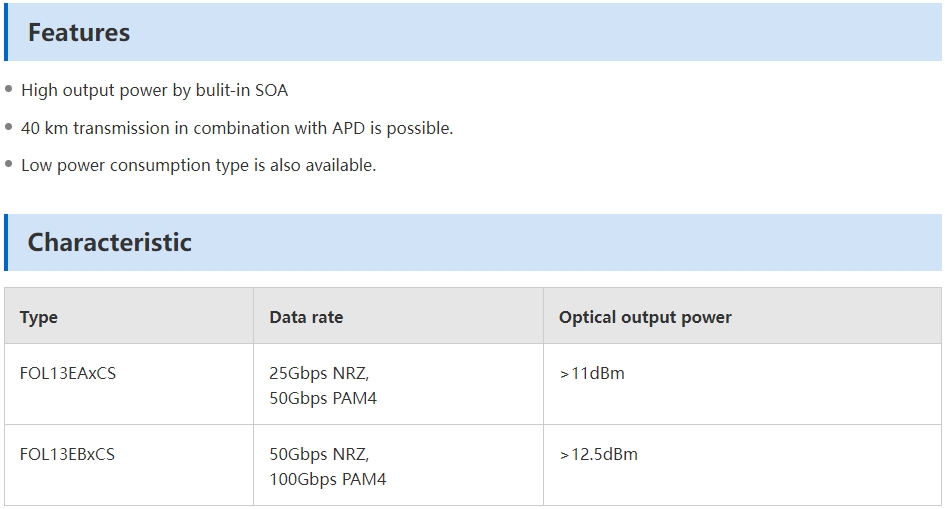Screen dimensions: 945x509
Task: Click the Characteristic section heading
Action: (x=110, y=242)
